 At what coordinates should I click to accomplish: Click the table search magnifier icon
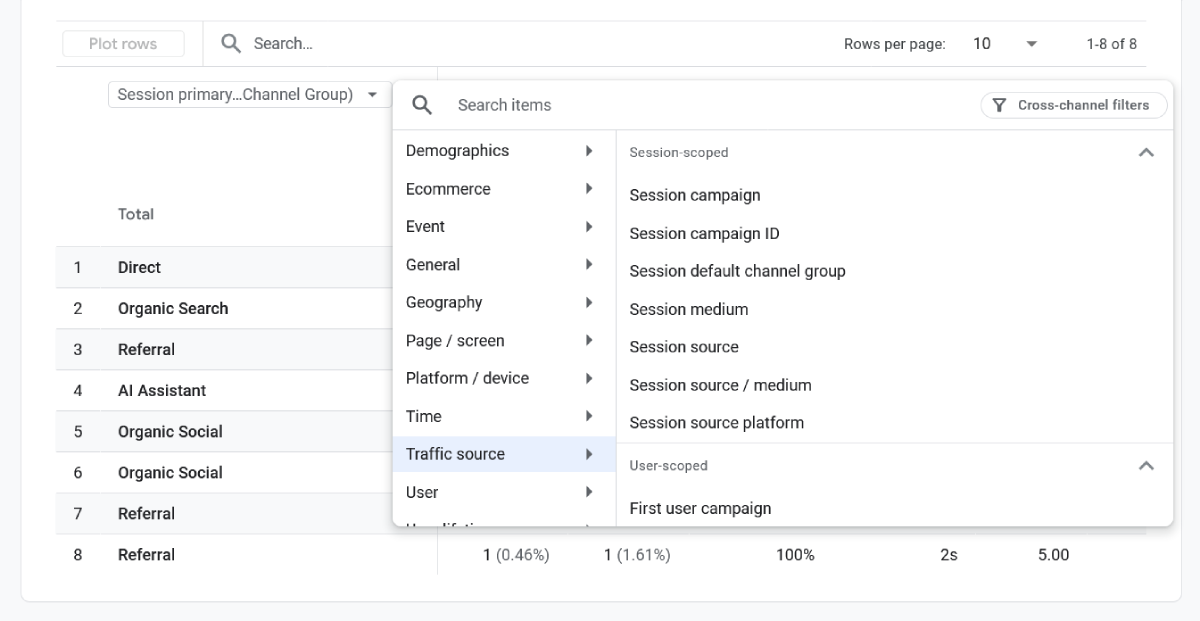pyautogui.click(x=231, y=44)
